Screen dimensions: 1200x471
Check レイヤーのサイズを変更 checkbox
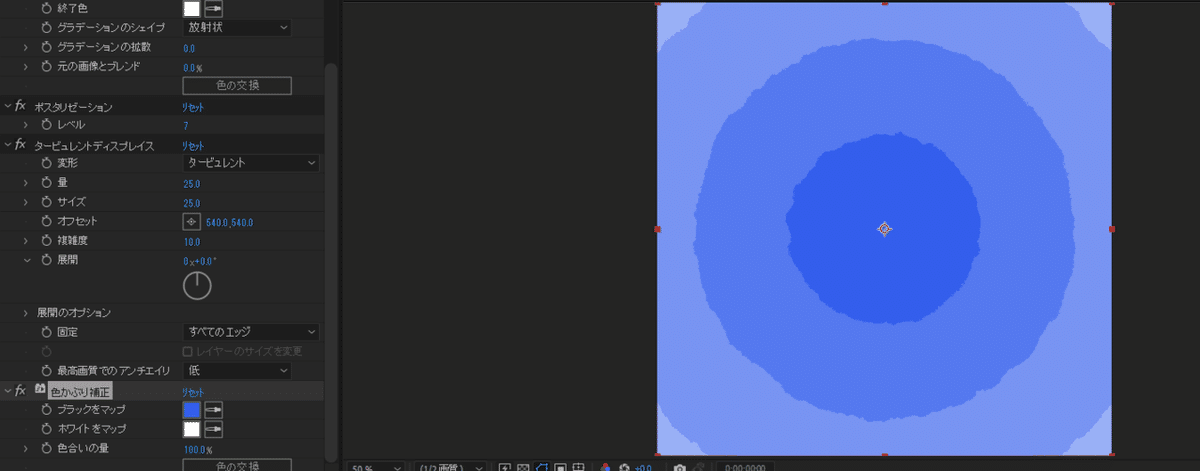tap(187, 351)
